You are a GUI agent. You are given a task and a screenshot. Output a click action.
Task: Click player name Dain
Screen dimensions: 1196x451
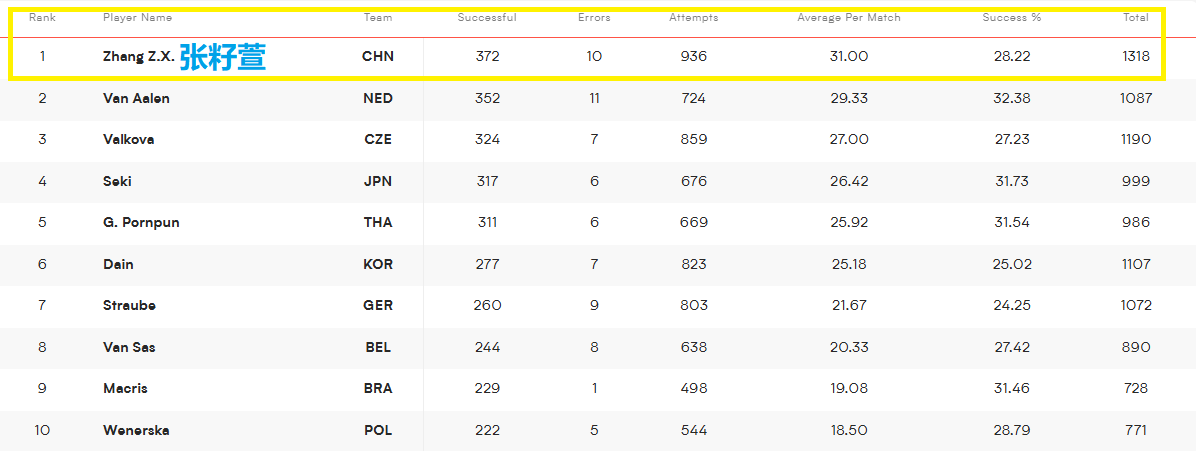click(x=118, y=265)
